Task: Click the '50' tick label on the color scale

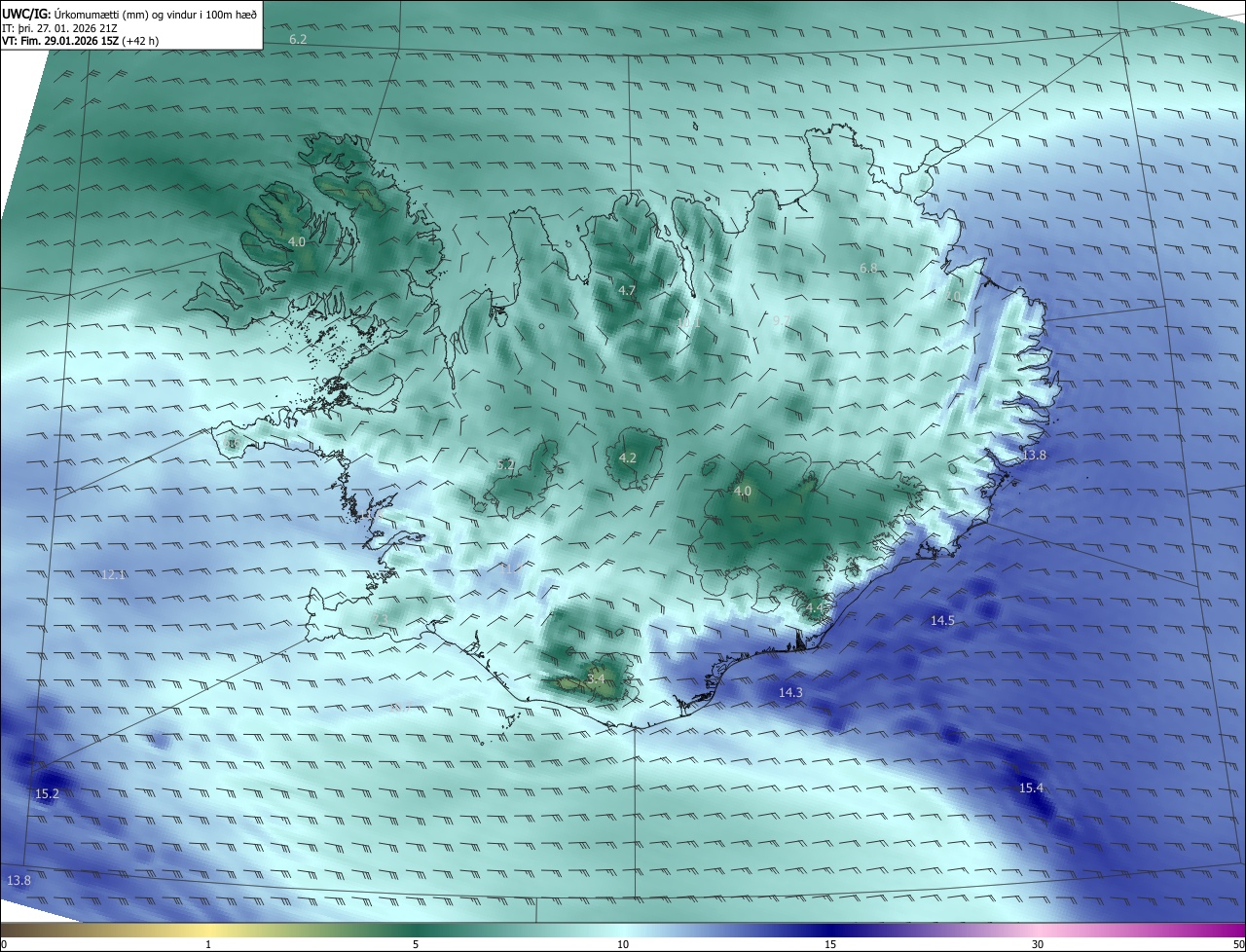Action: [1238, 944]
